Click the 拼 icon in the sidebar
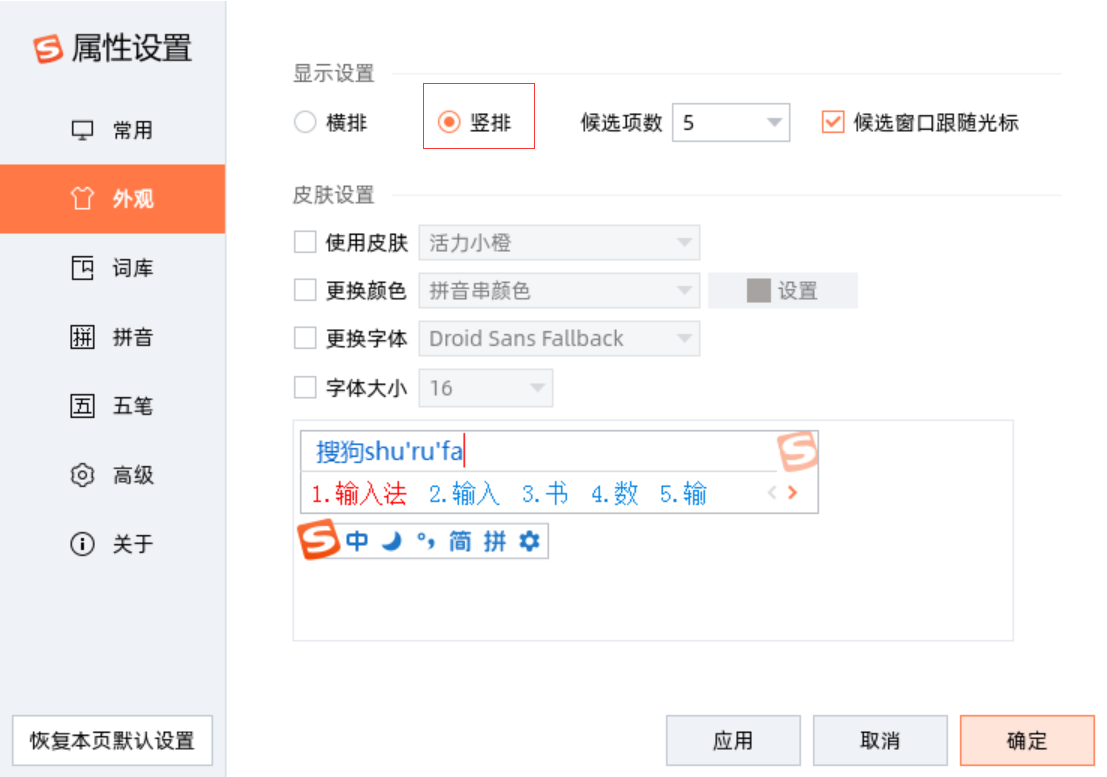Image resolution: width=1107 pixels, height=777 pixels. pos(83,337)
